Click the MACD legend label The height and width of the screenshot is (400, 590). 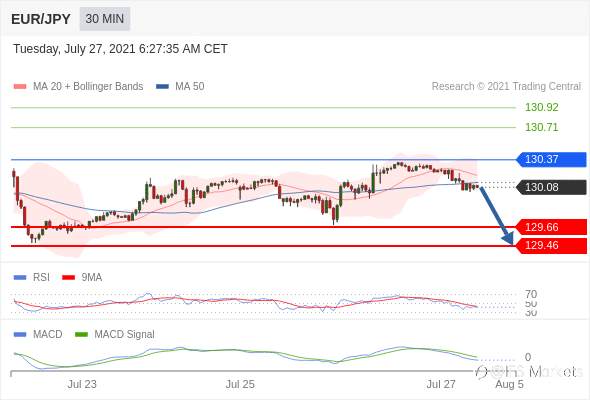48,334
